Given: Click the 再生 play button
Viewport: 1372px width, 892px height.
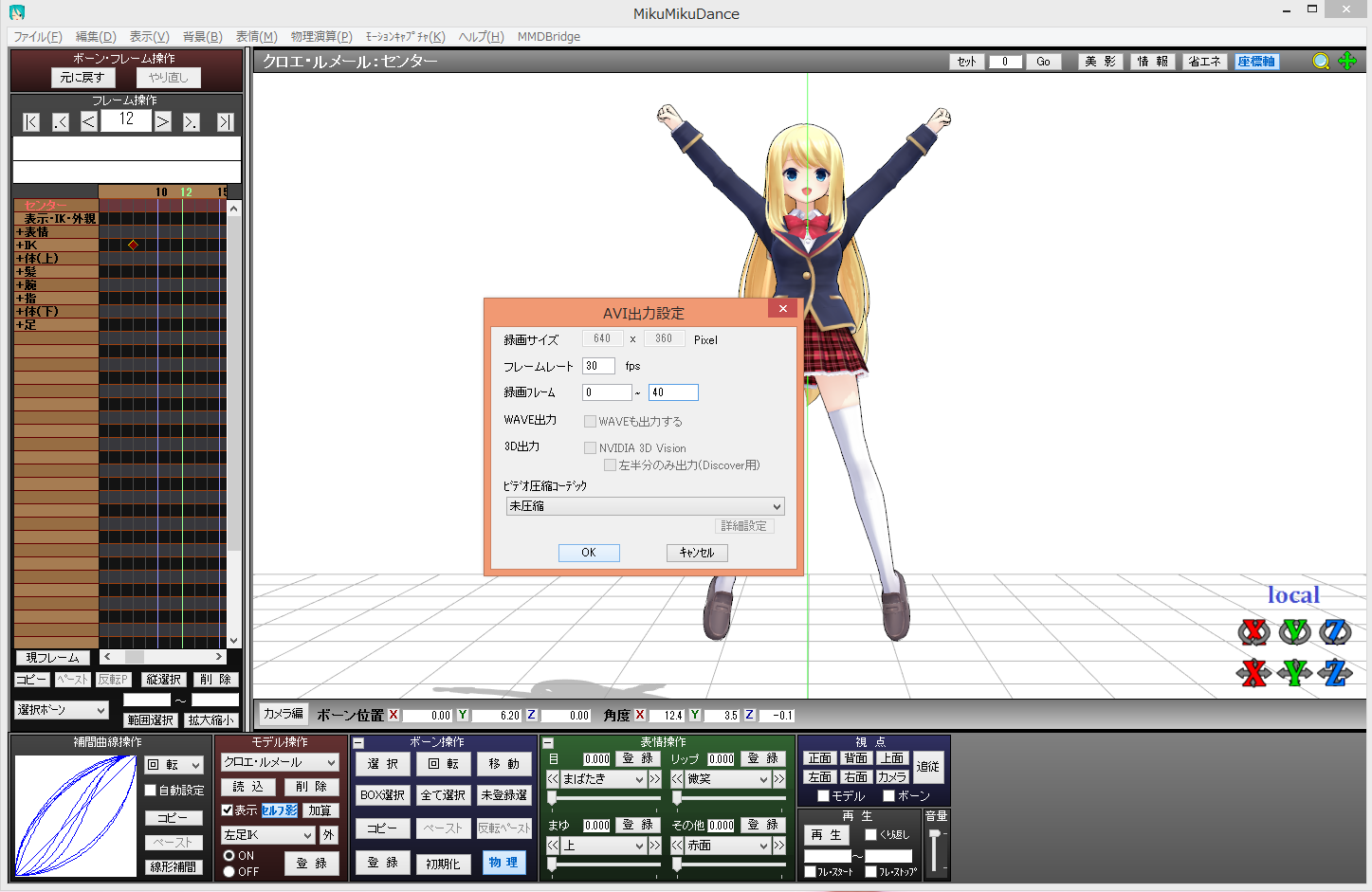Looking at the screenshot, I should pyautogui.click(x=827, y=835).
